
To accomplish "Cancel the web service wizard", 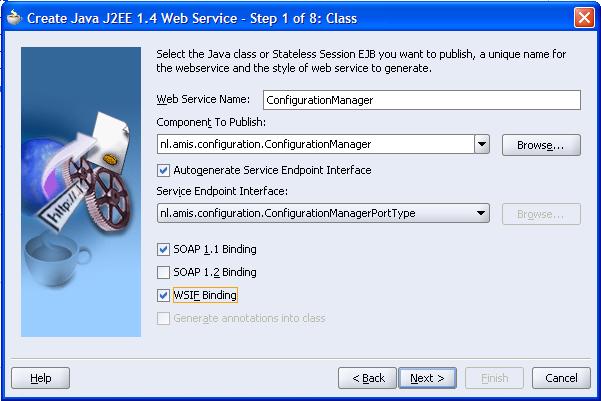I will 561,378.
